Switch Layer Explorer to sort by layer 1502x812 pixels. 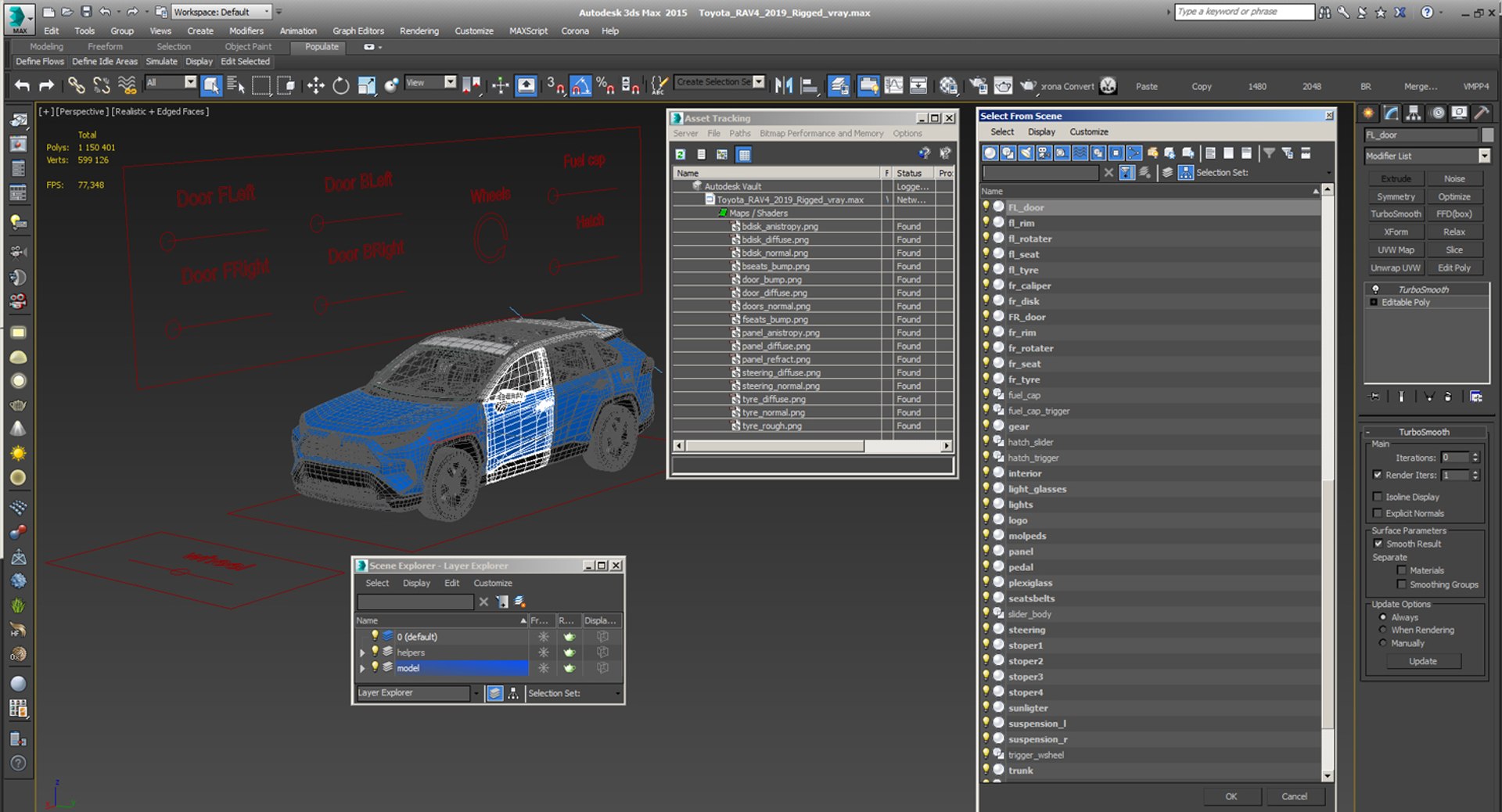coord(494,693)
